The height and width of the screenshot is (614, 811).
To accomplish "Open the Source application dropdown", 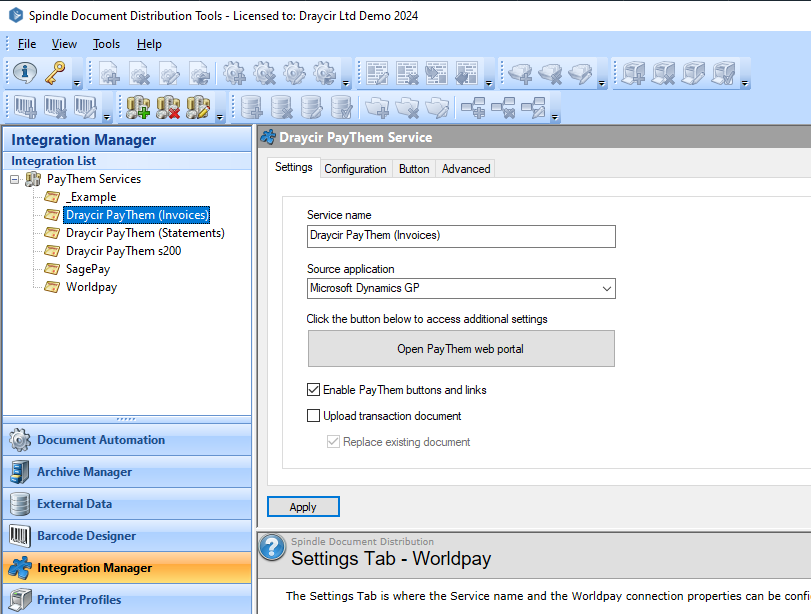I will coord(607,289).
